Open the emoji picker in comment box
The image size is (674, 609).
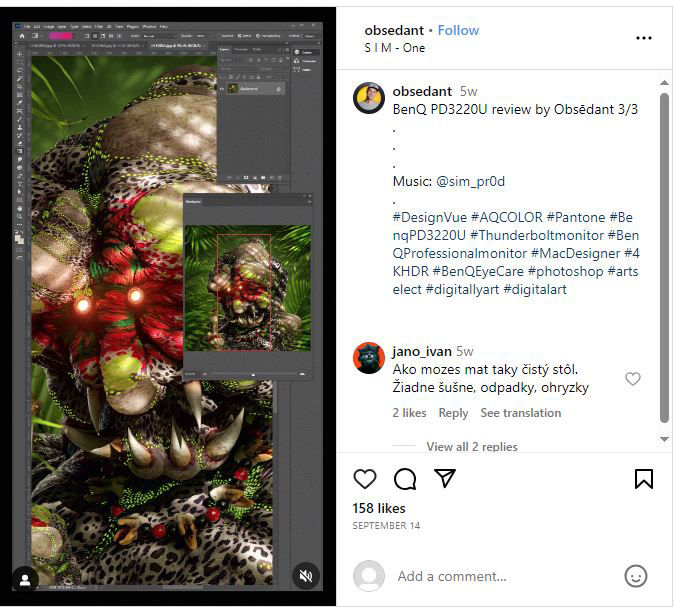636,576
